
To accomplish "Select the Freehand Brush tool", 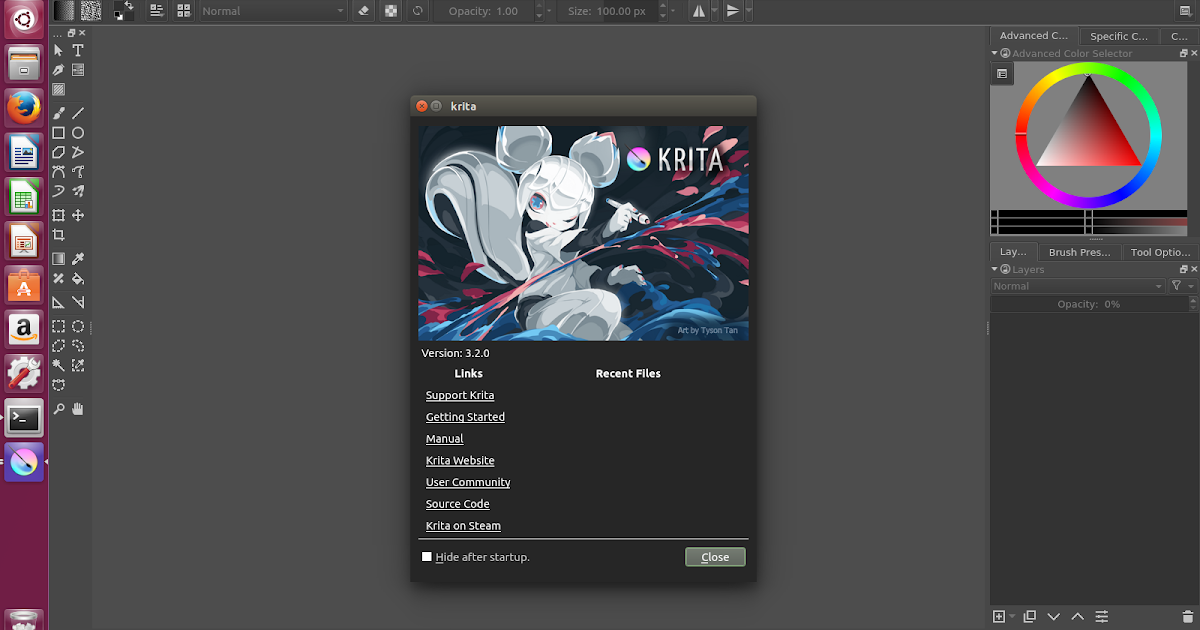I will [59, 113].
